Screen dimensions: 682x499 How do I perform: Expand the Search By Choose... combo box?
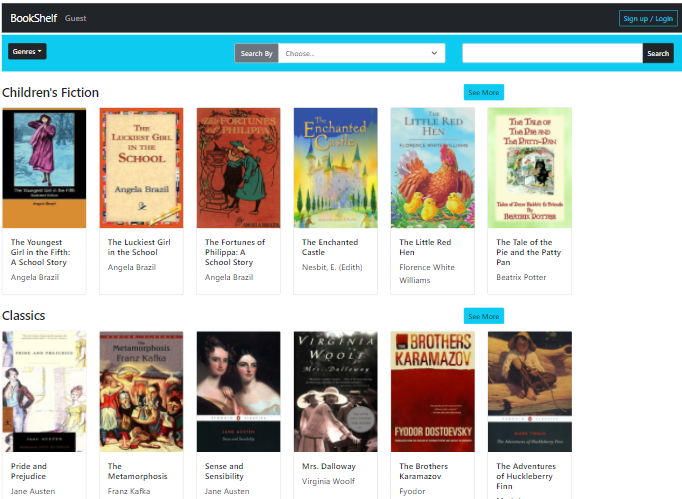click(x=361, y=53)
